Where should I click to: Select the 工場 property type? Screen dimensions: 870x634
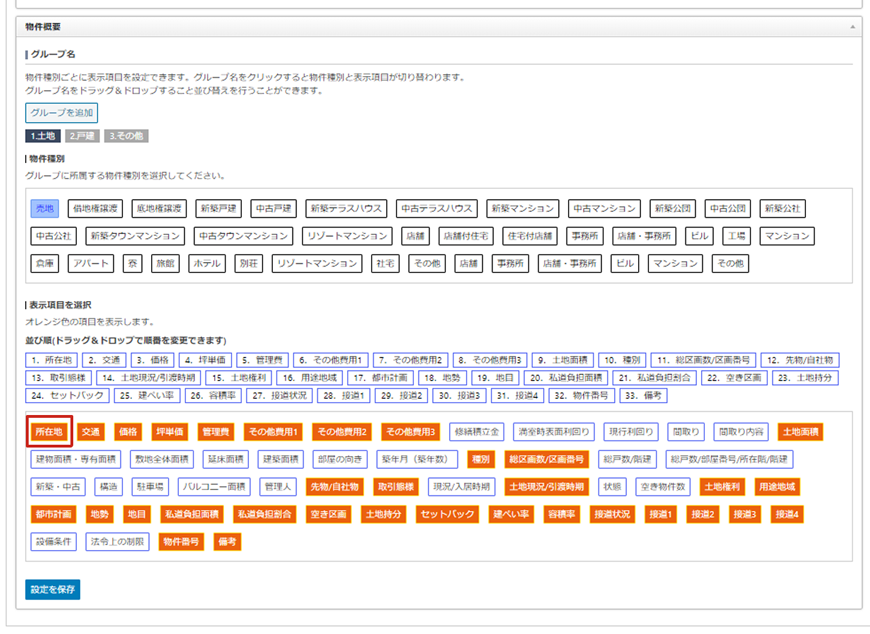coord(736,237)
